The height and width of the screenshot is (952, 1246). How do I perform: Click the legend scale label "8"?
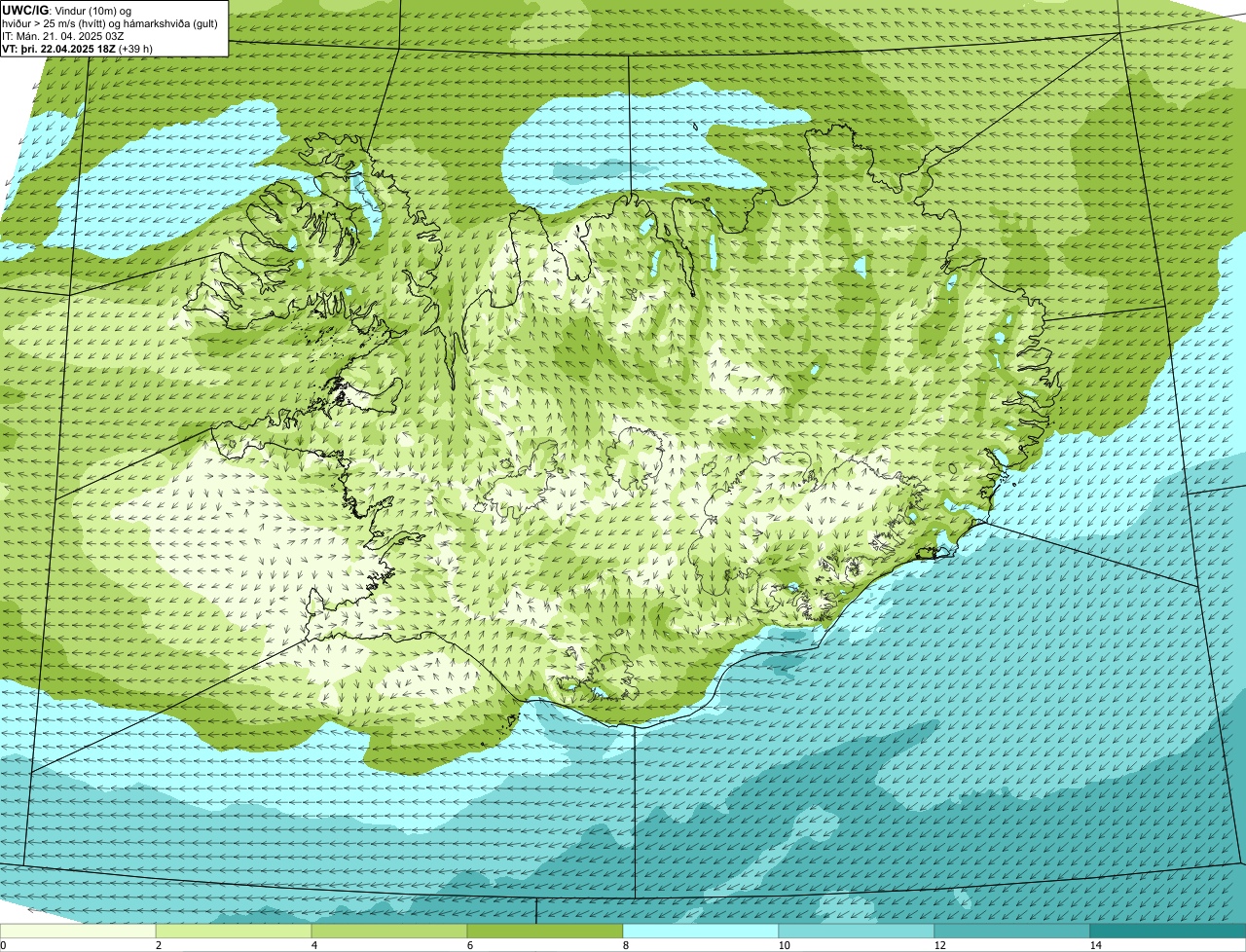pyautogui.click(x=625, y=946)
